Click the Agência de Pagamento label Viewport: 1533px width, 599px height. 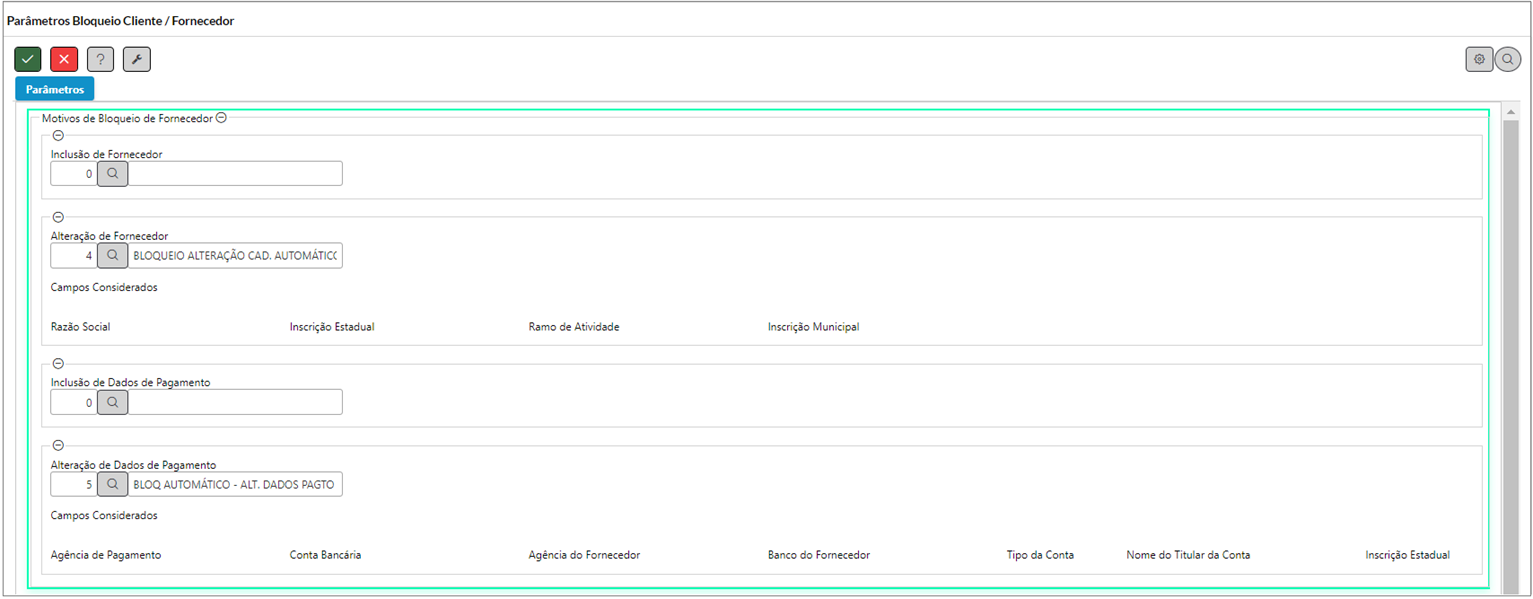[106, 555]
